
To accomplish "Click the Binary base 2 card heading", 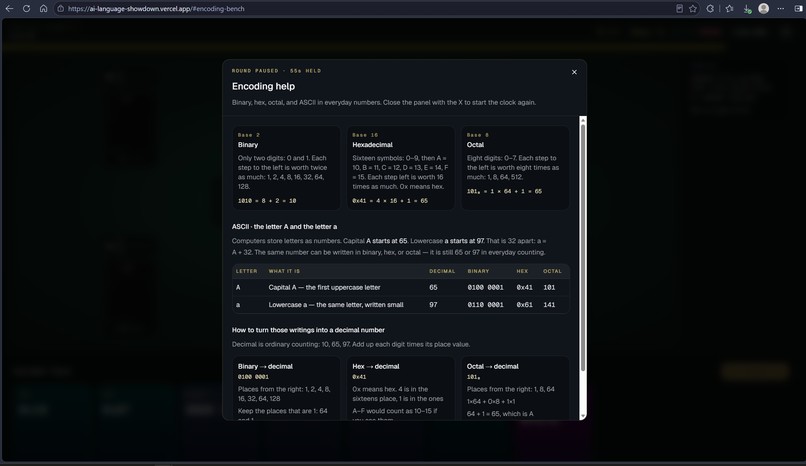I will pyautogui.click(x=248, y=145).
